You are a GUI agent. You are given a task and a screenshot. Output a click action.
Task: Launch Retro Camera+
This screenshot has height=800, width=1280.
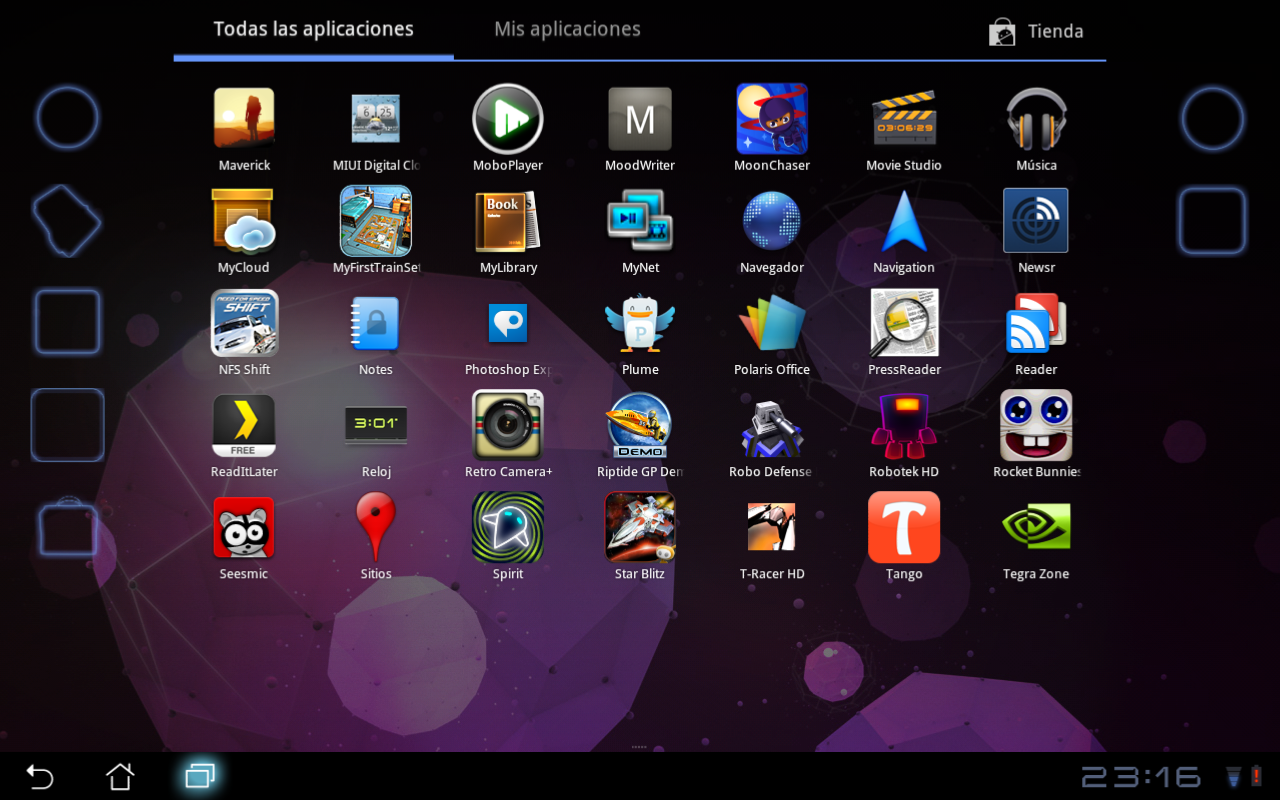click(508, 424)
